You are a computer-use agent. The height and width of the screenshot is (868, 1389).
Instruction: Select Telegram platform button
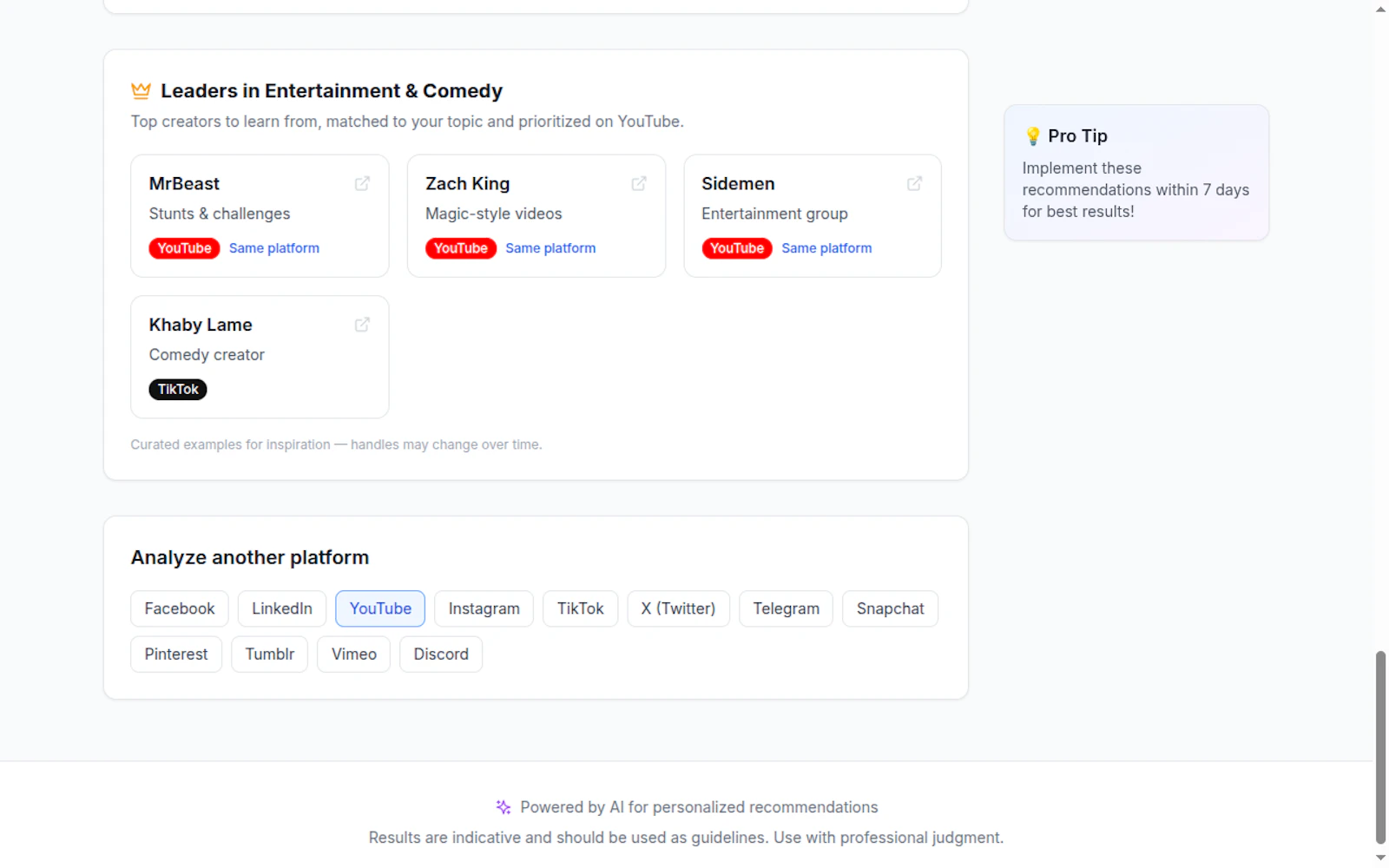787,608
